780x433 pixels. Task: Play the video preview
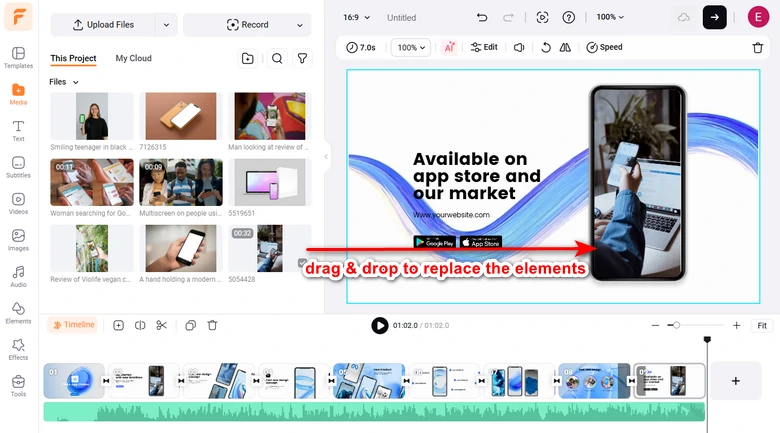[380, 325]
